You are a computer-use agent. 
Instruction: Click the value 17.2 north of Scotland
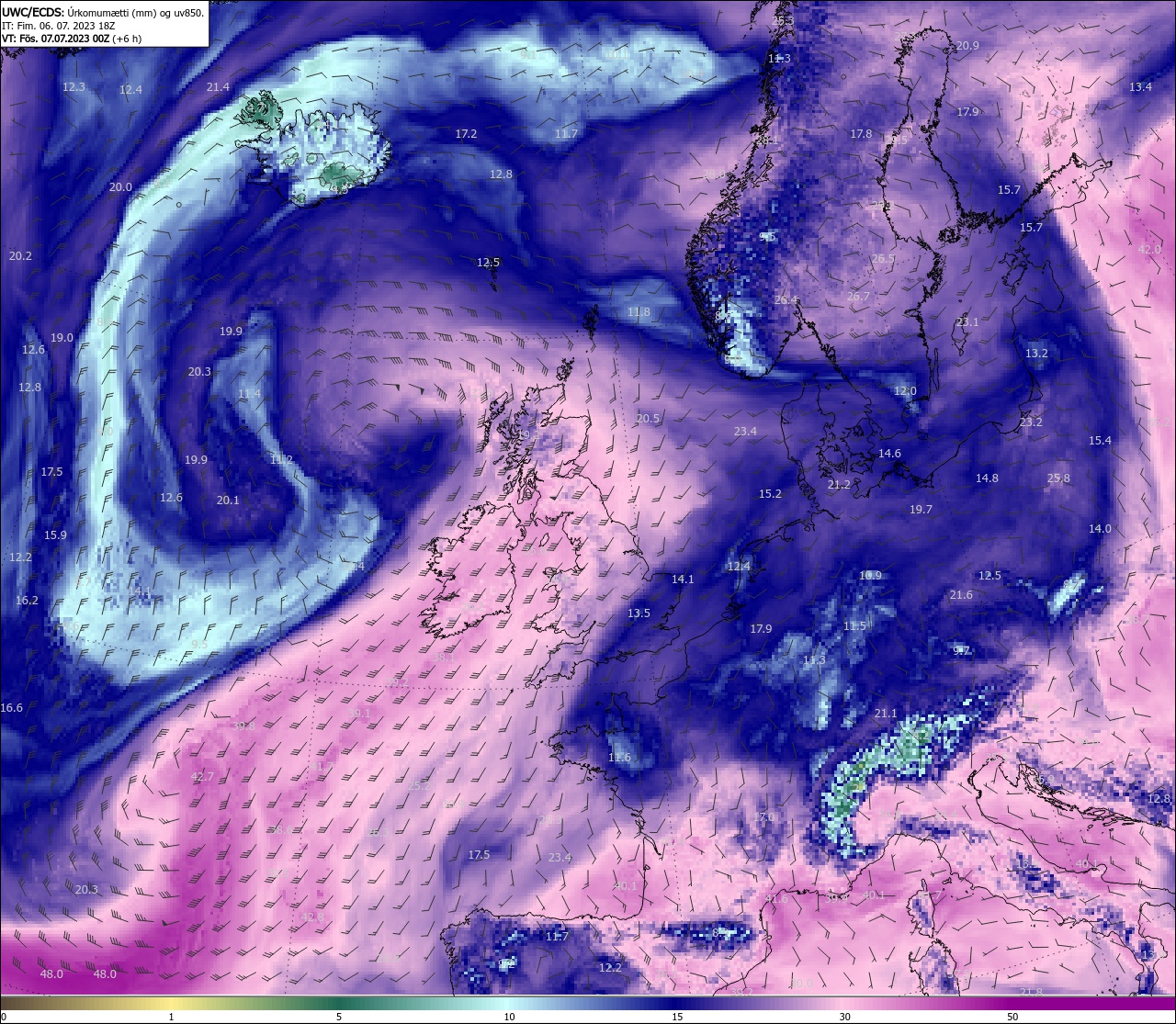466,134
